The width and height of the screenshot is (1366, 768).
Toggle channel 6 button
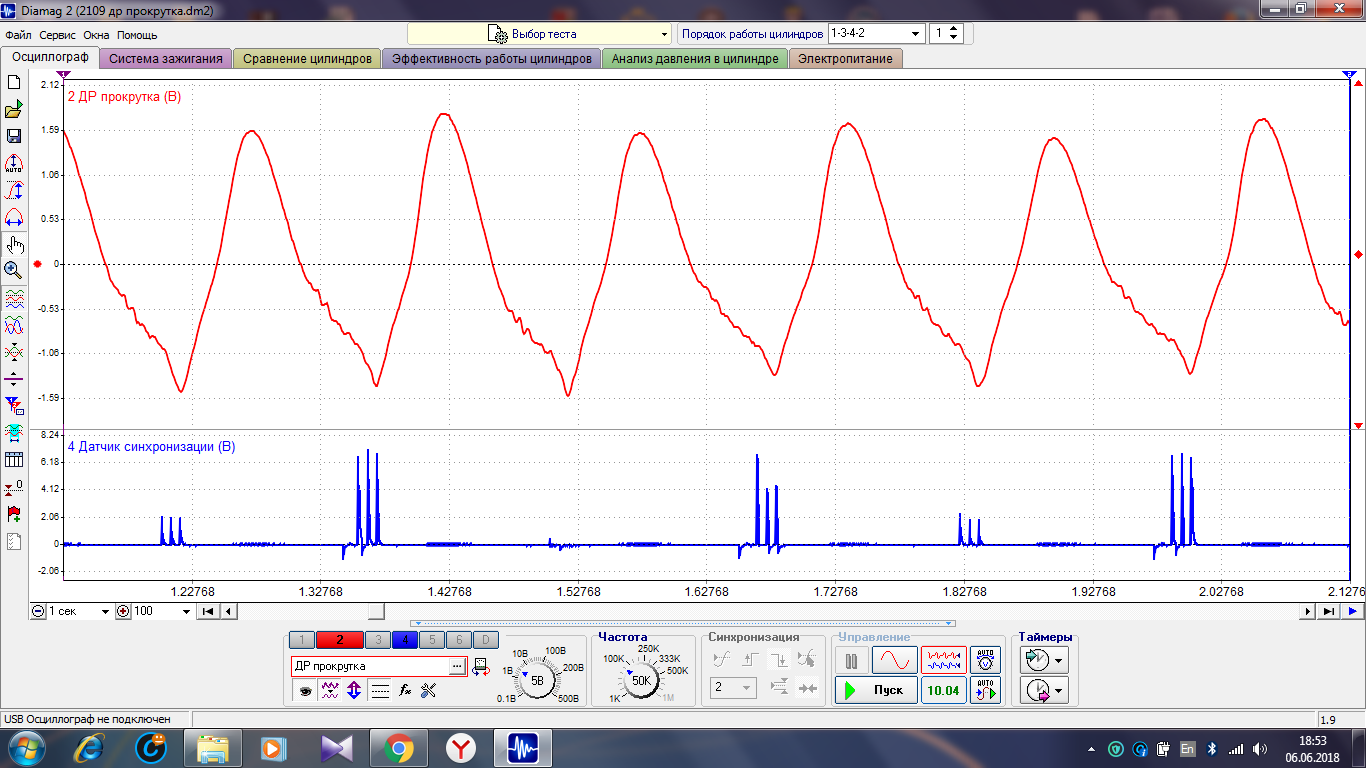point(458,640)
